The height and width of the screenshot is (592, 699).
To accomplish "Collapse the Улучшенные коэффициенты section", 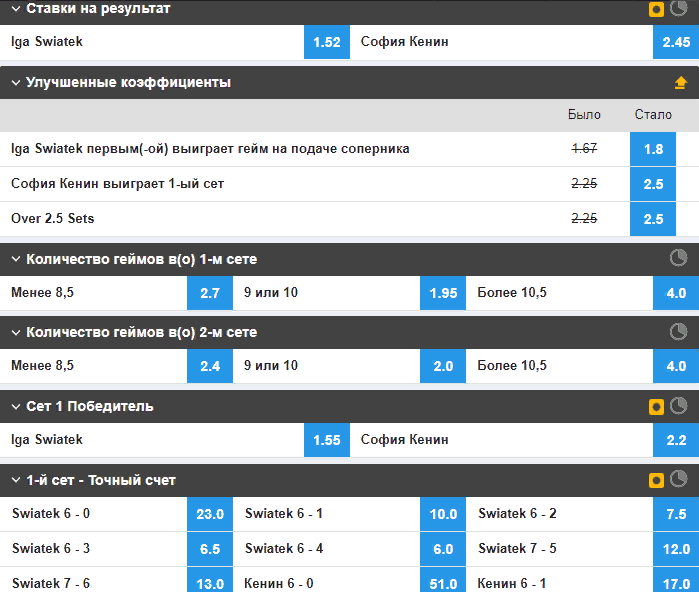I will 16,82.
